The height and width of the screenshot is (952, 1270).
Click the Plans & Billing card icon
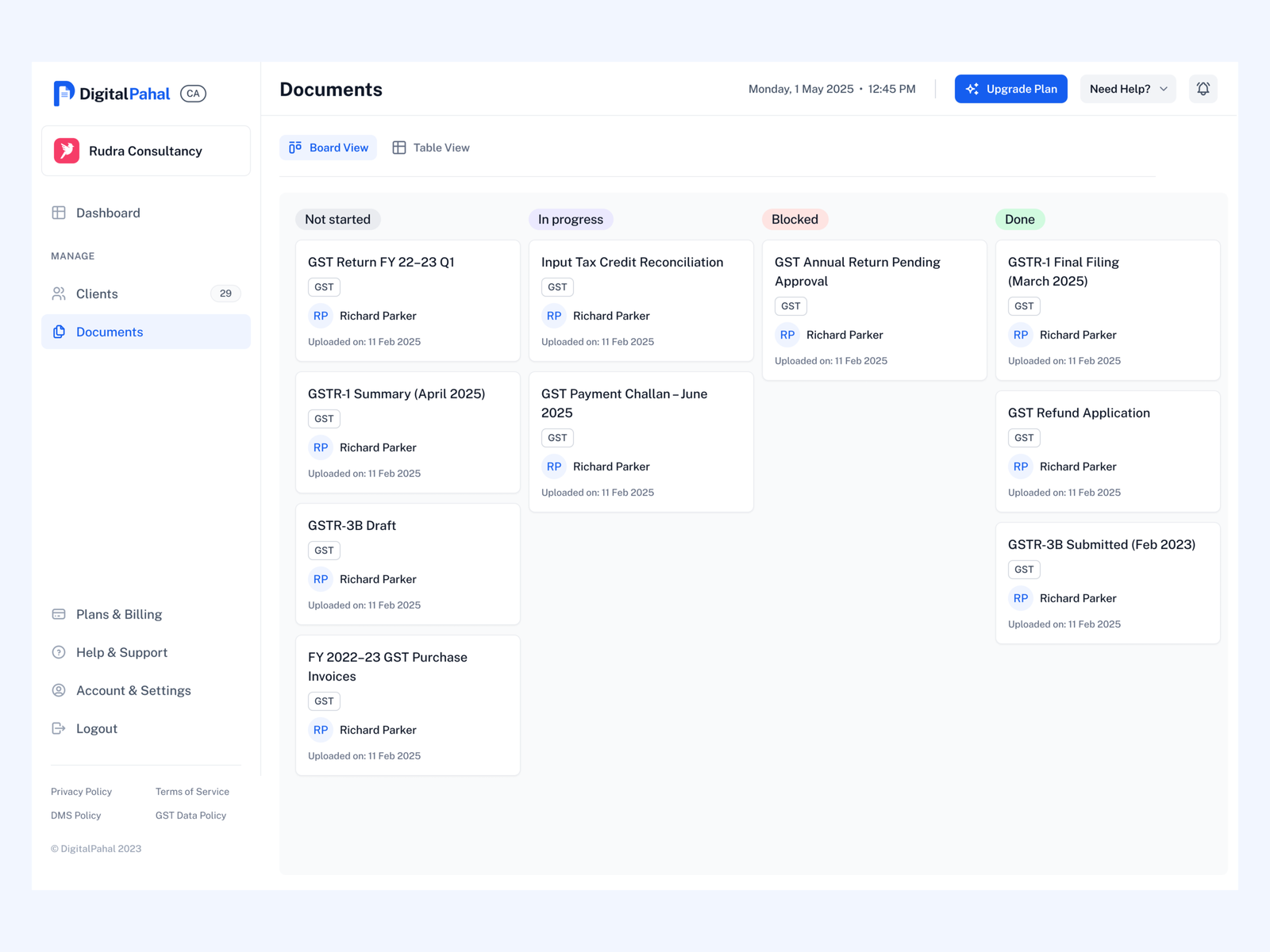pos(59,614)
